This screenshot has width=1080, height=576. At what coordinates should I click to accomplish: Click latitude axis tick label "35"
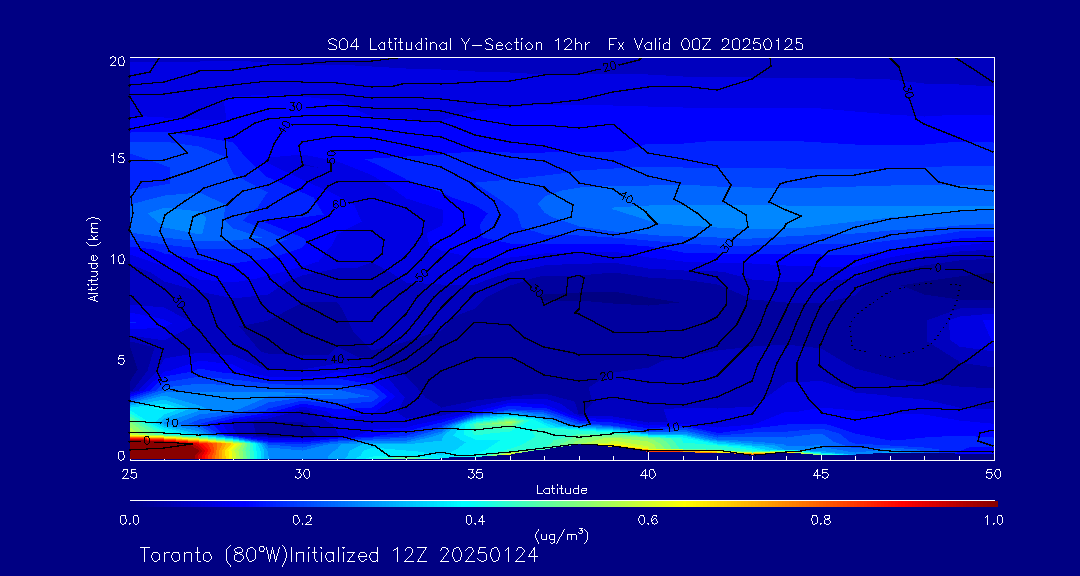pos(475,473)
